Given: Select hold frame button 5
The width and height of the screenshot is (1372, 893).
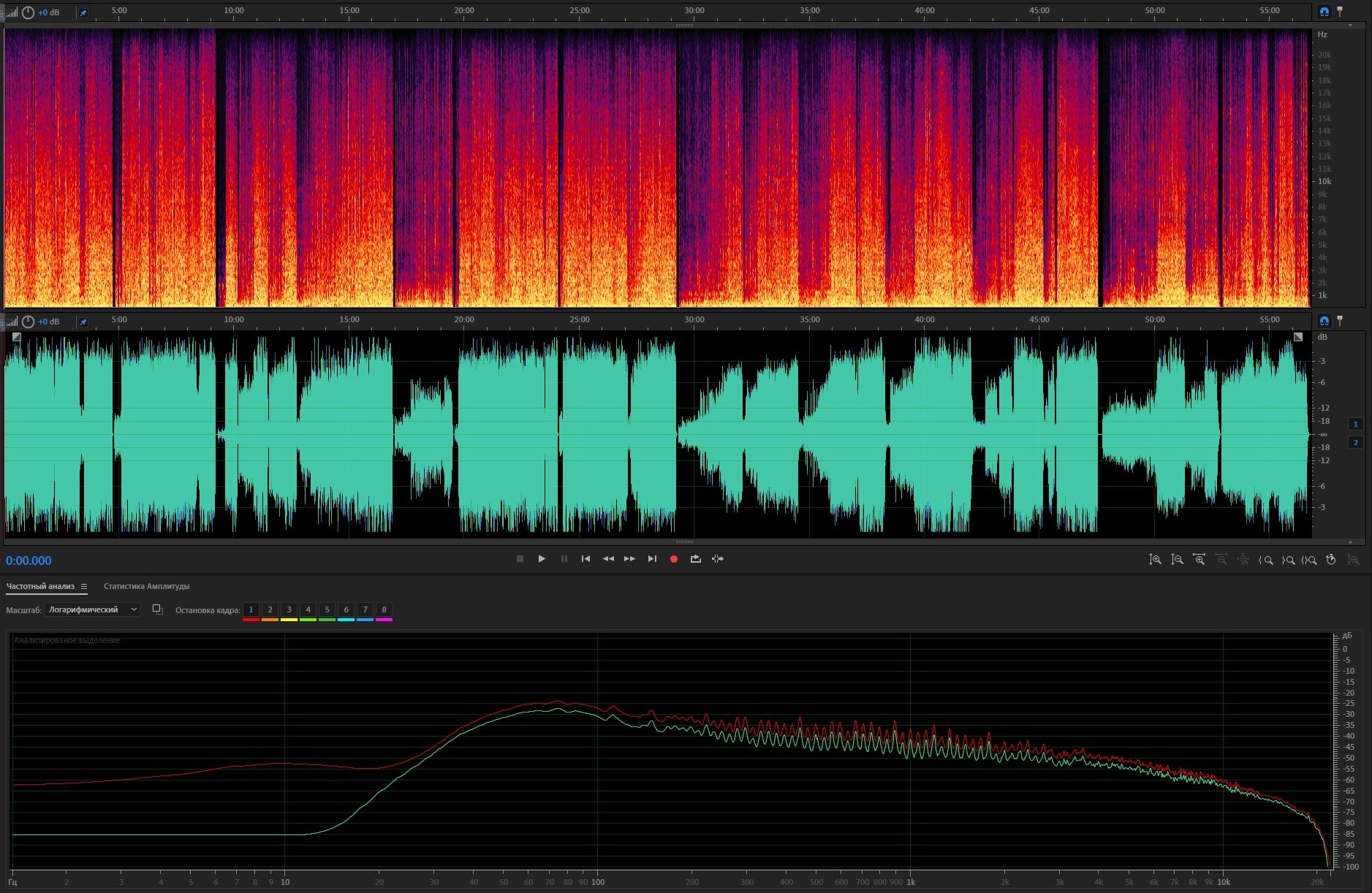Looking at the screenshot, I should click(327, 610).
